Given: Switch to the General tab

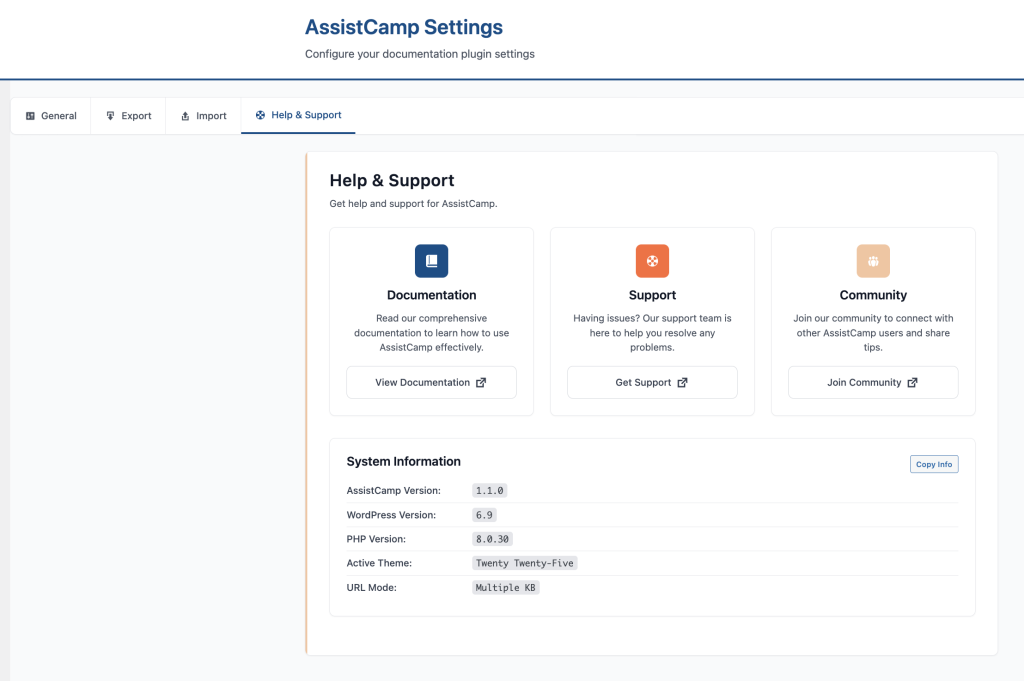Looking at the screenshot, I should point(58,116).
